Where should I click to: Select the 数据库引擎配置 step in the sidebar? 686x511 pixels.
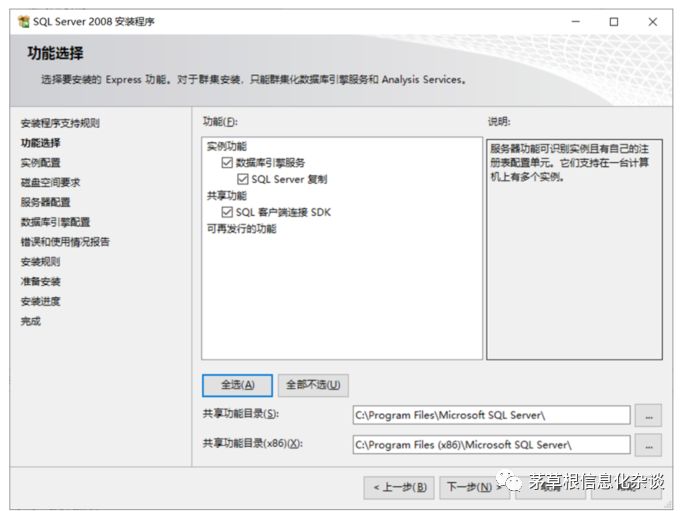pos(56,222)
